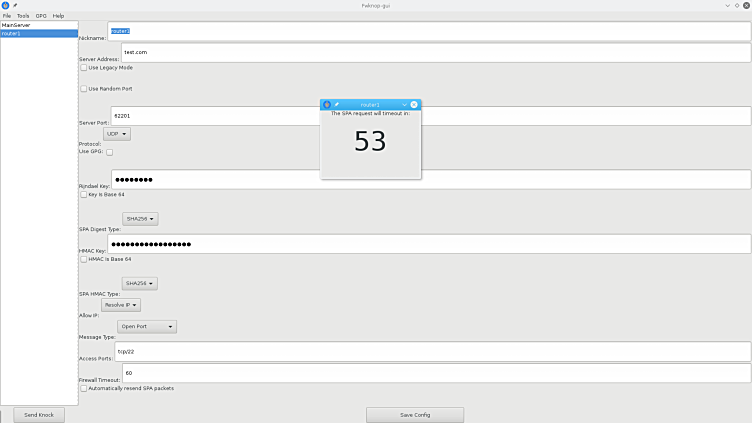The height and width of the screenshot is (423, 752).
Task: Click the Fwknop app icon in main titlebar
Action: coord(6,5)
